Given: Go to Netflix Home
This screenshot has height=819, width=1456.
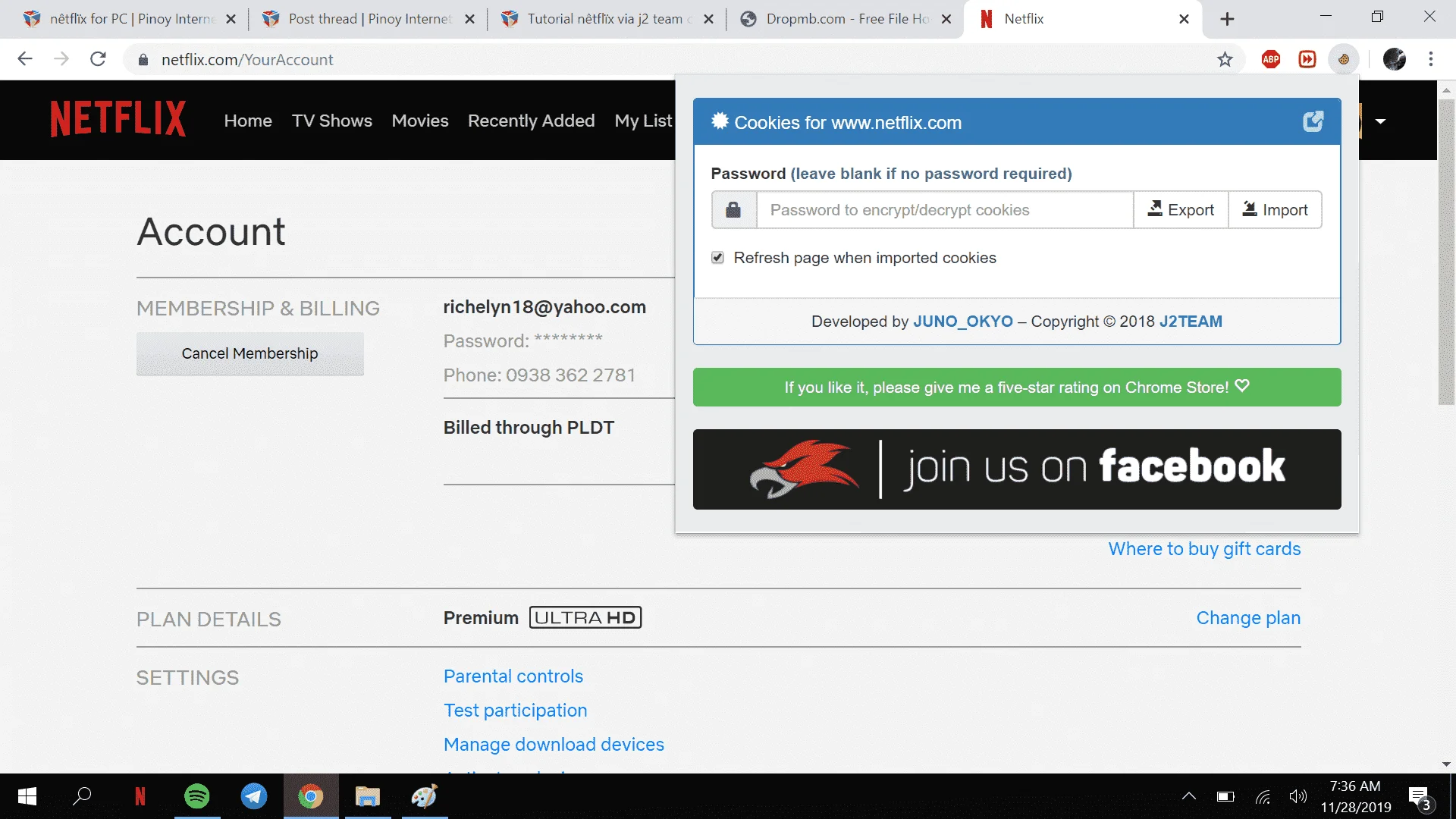Looking at the screenshot, I should [x=248, y=121].
